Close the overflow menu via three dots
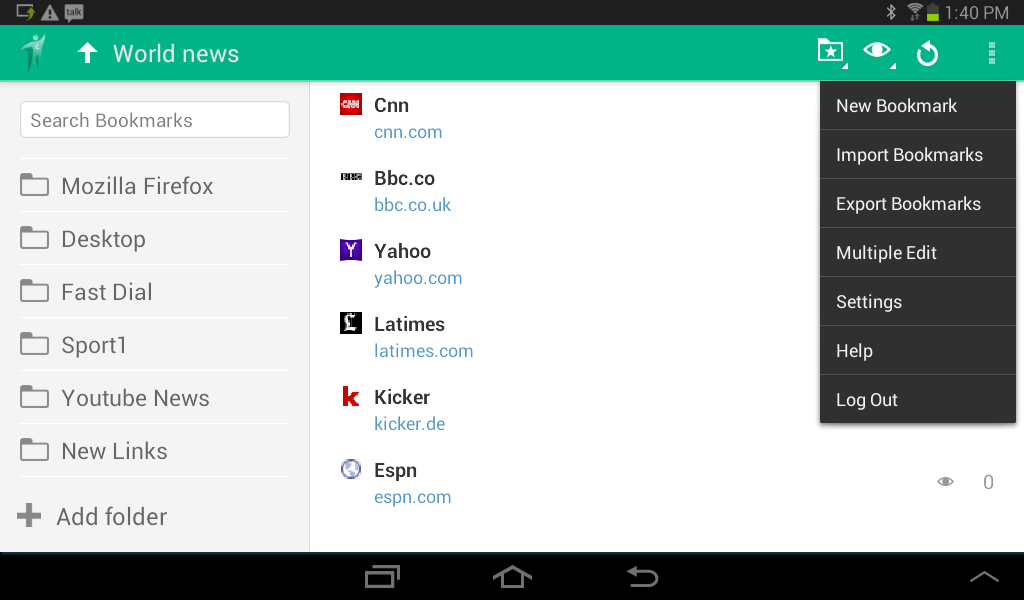The width and height of the screenshot is (1024, 600). (x=991, y=53)
